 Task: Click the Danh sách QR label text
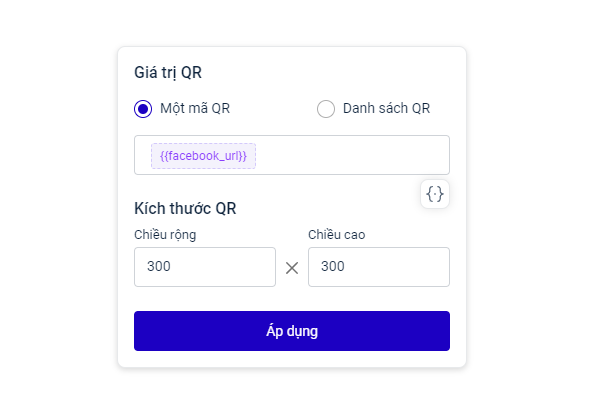point(386,108)
